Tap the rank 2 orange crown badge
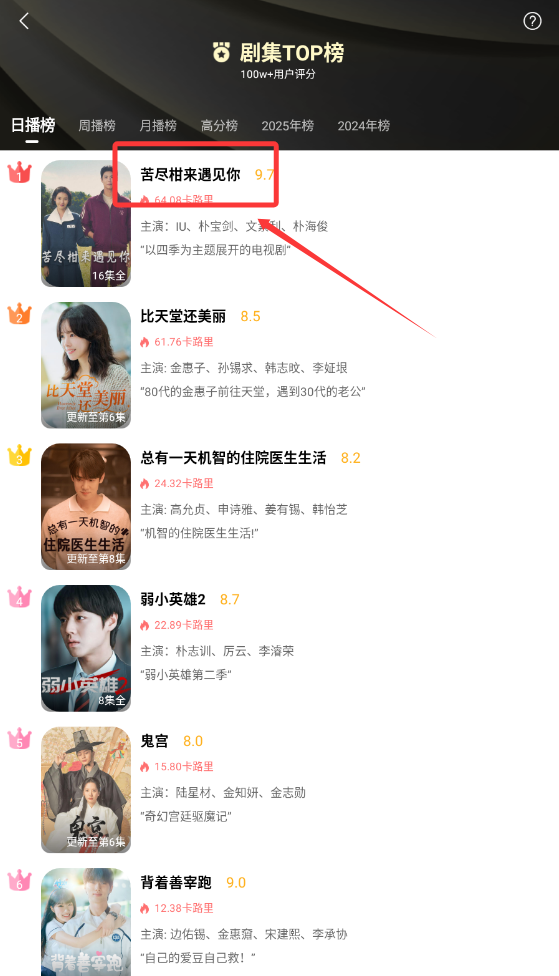This screenshot has height=976, width=559. tap(19, 314)
